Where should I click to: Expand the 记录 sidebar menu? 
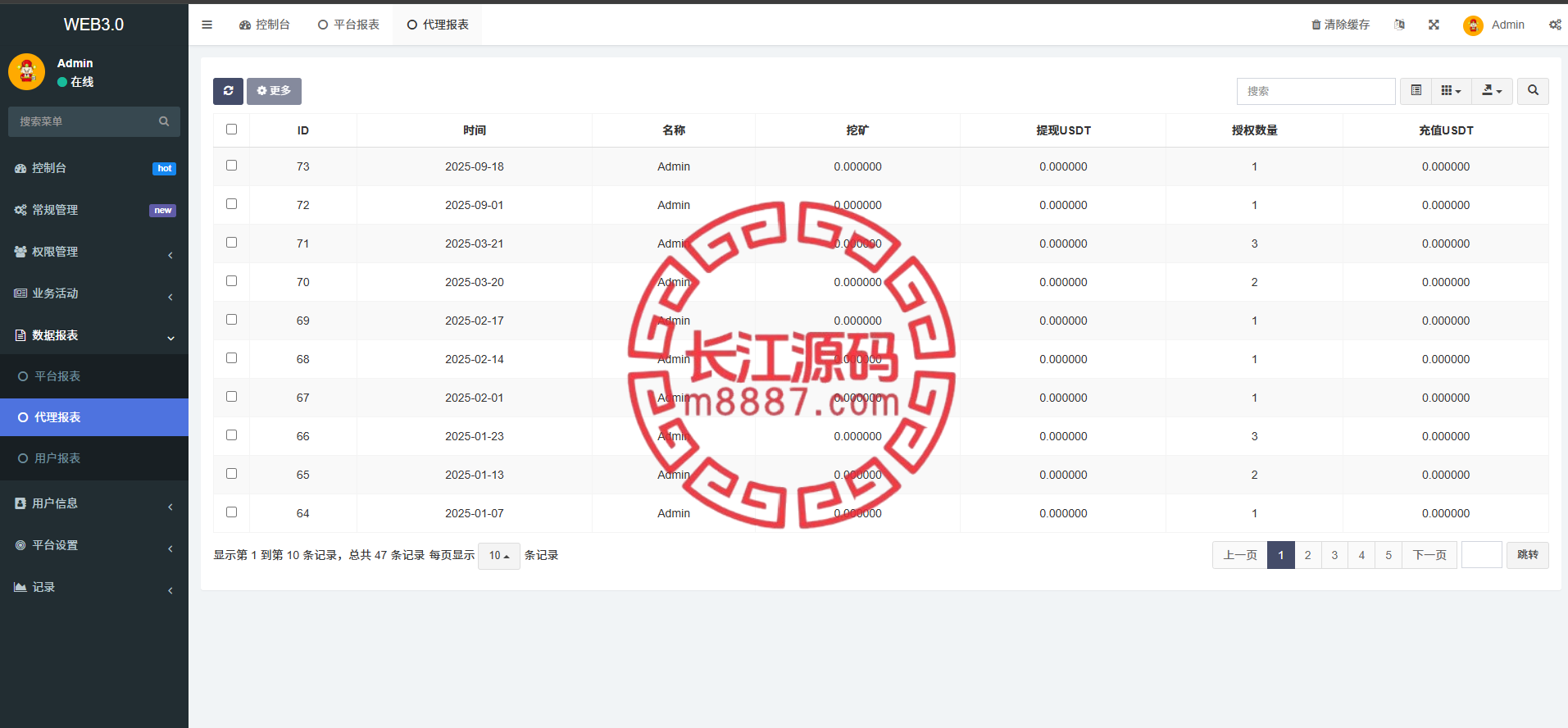94,587
